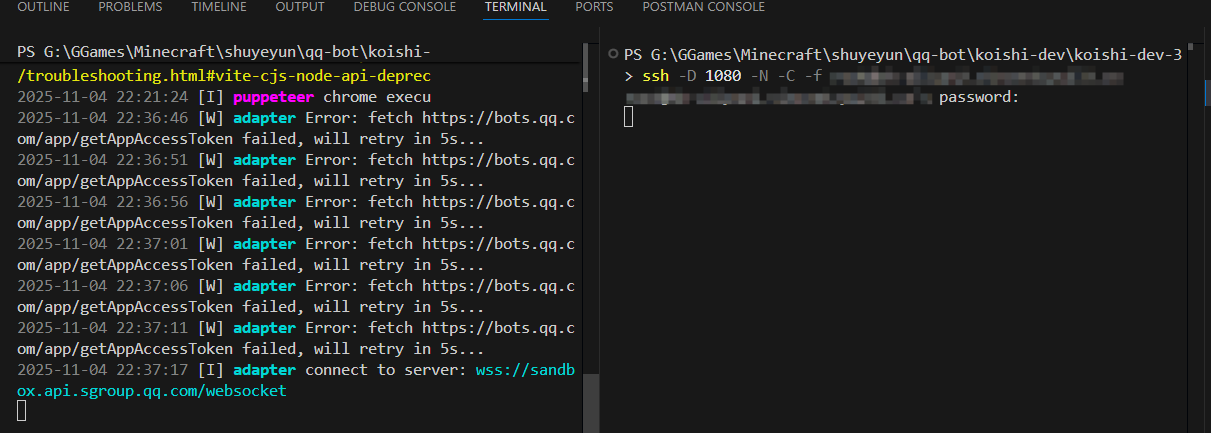Image resolution: width=1211 pixels, height=433 pixels.
Task: Open the DEBUG CONSOLE tab
Action: tap(404, 7)
